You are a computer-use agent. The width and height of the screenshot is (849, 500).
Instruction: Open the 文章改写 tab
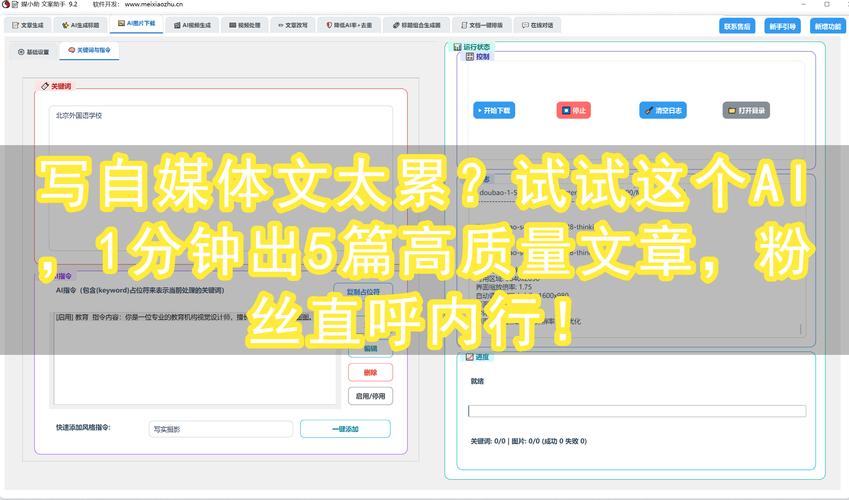[x=294, y=25]
